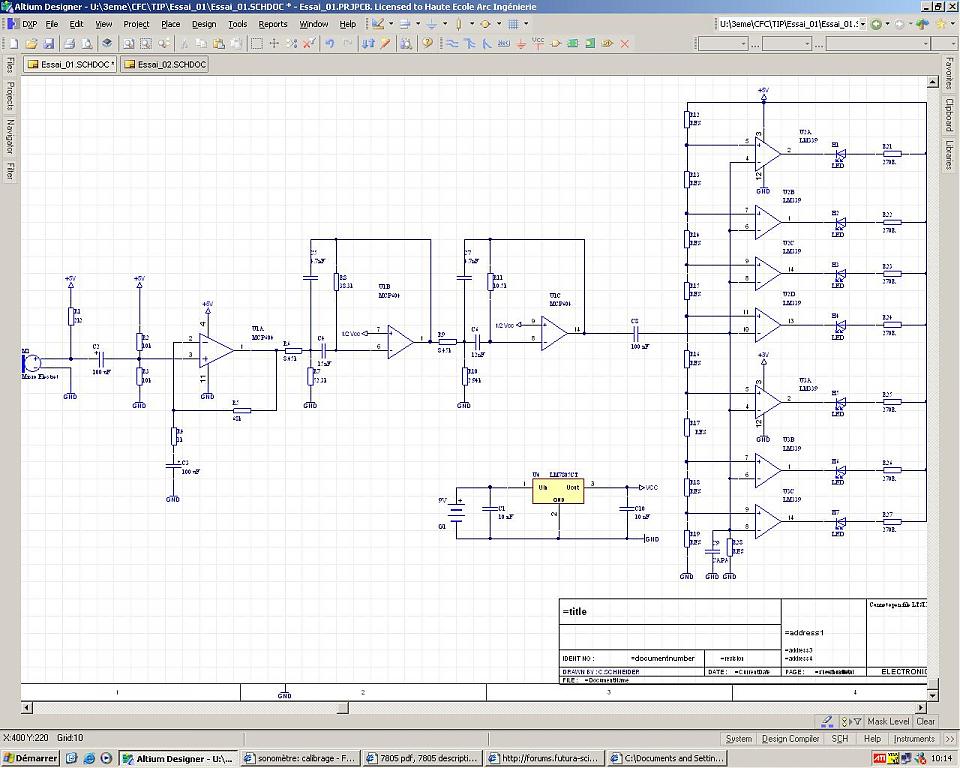
Task: Open the Design Compiler panel button
Action: point(790,739)
